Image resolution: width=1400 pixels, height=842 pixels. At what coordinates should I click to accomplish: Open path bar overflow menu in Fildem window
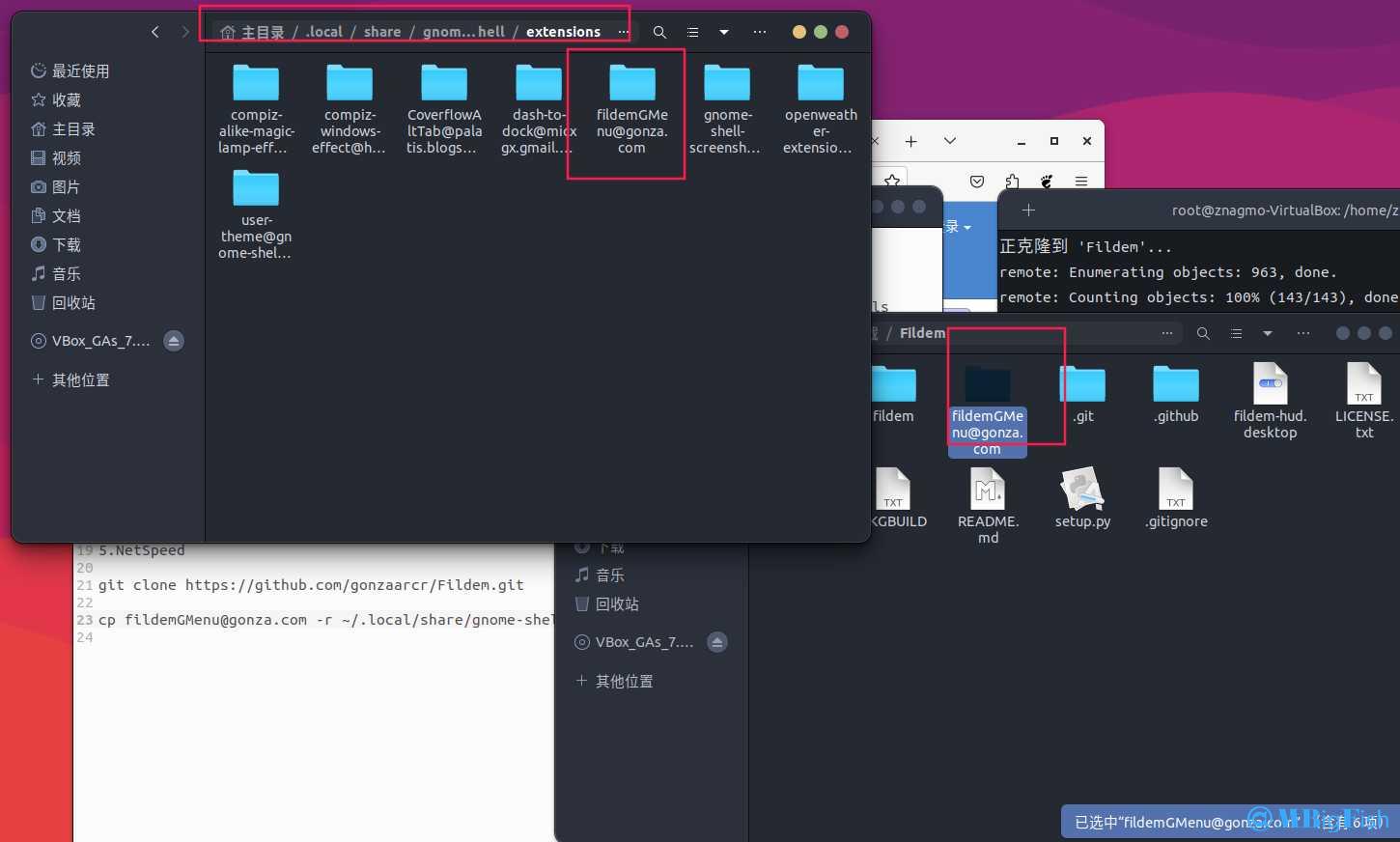1167,333
